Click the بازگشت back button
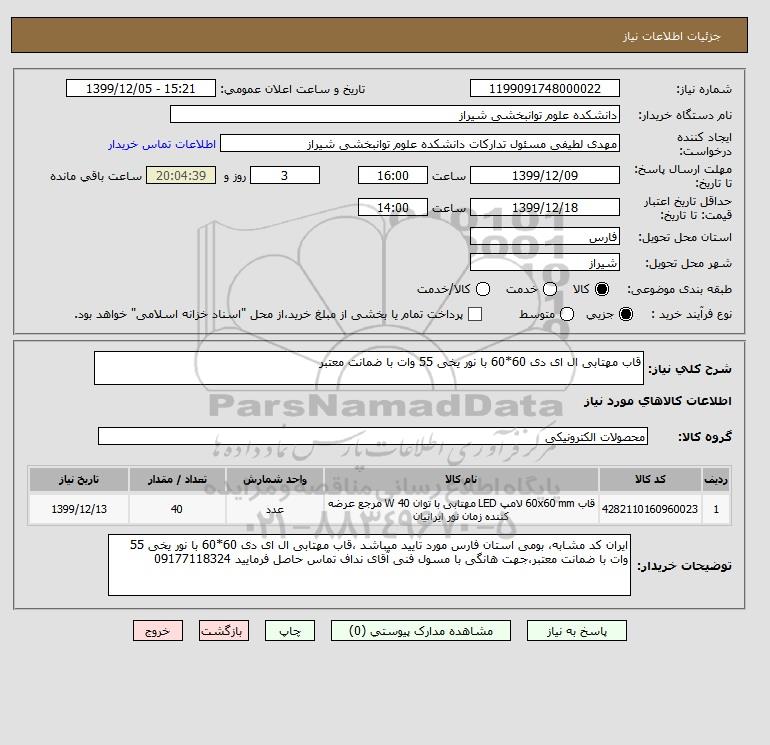The height and width of the screenshot is (745, 770). (223, 631)
